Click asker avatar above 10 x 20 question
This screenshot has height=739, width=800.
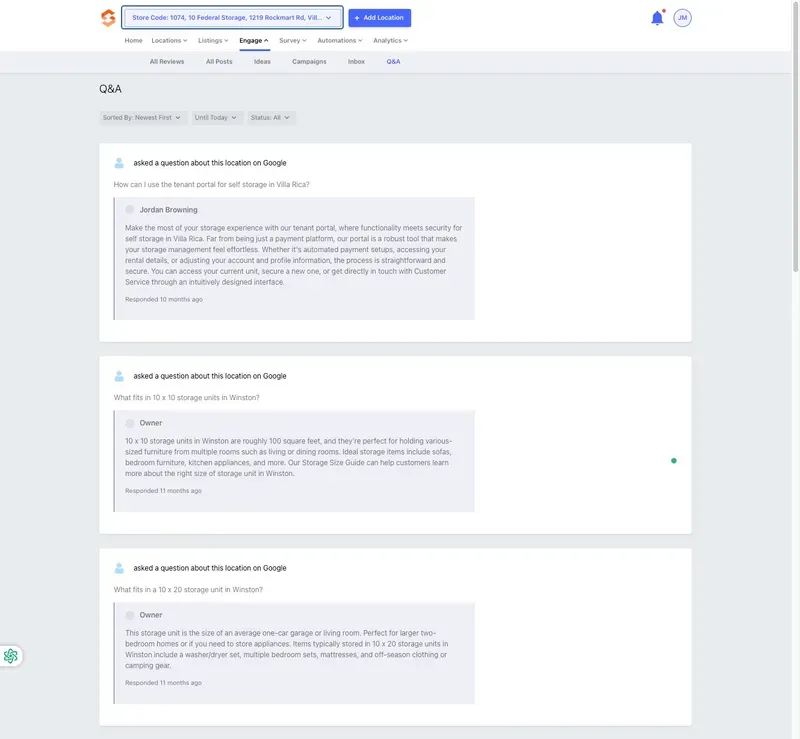(x=119, y=568)
